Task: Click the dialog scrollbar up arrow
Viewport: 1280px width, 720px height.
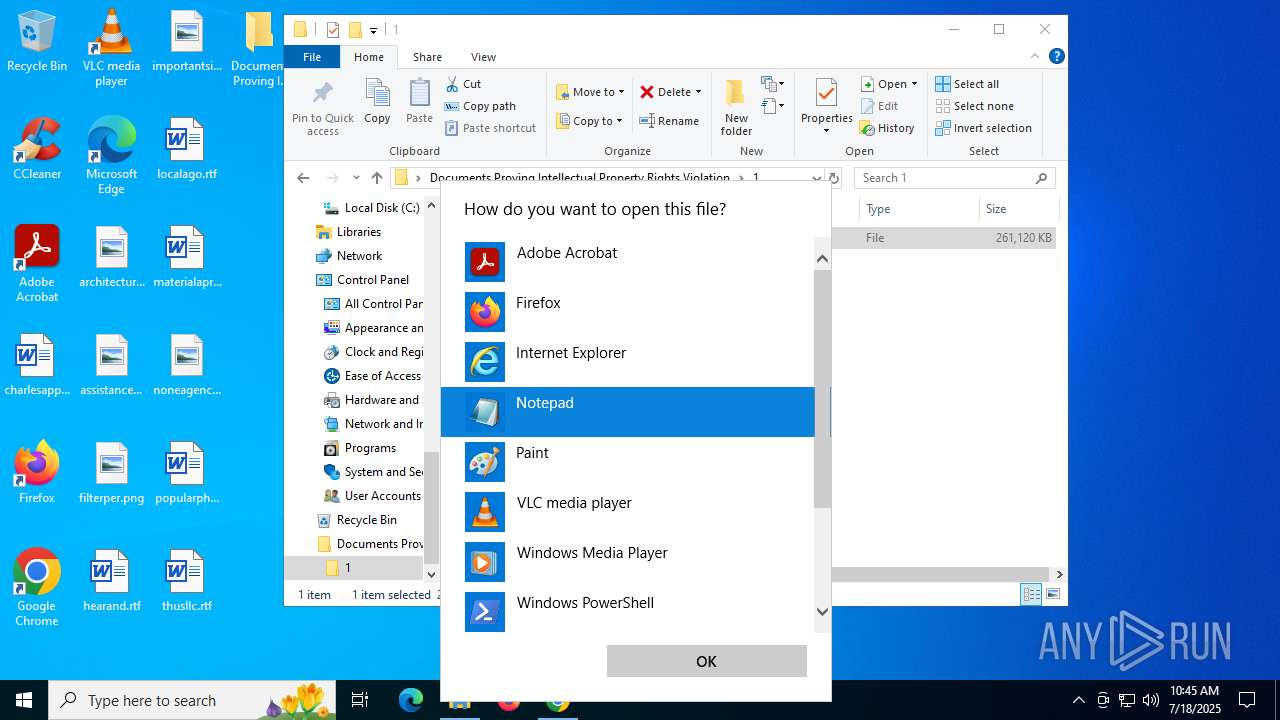Action: click(822, 259)
